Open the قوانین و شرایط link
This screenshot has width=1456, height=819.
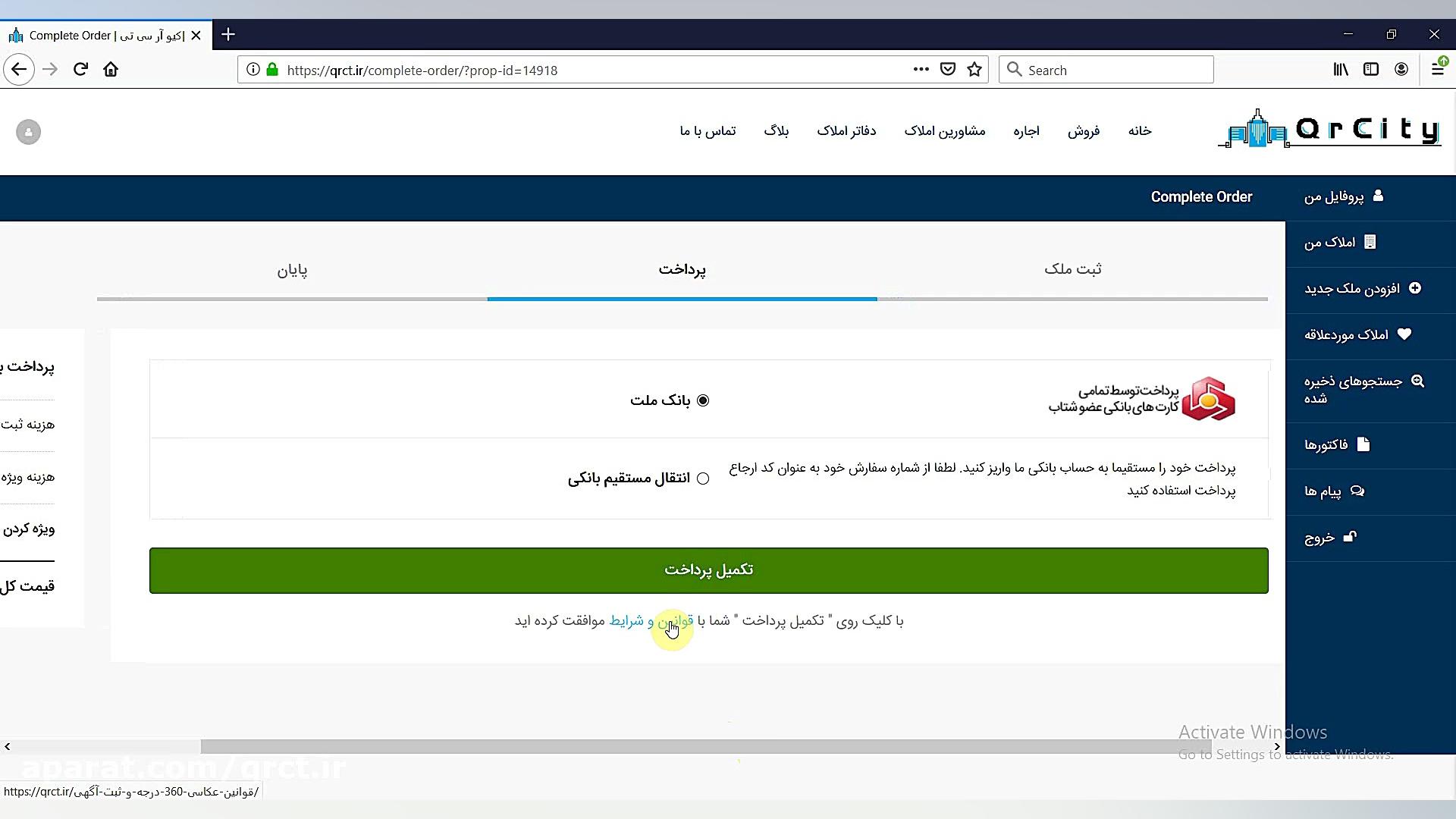point(651,620)
